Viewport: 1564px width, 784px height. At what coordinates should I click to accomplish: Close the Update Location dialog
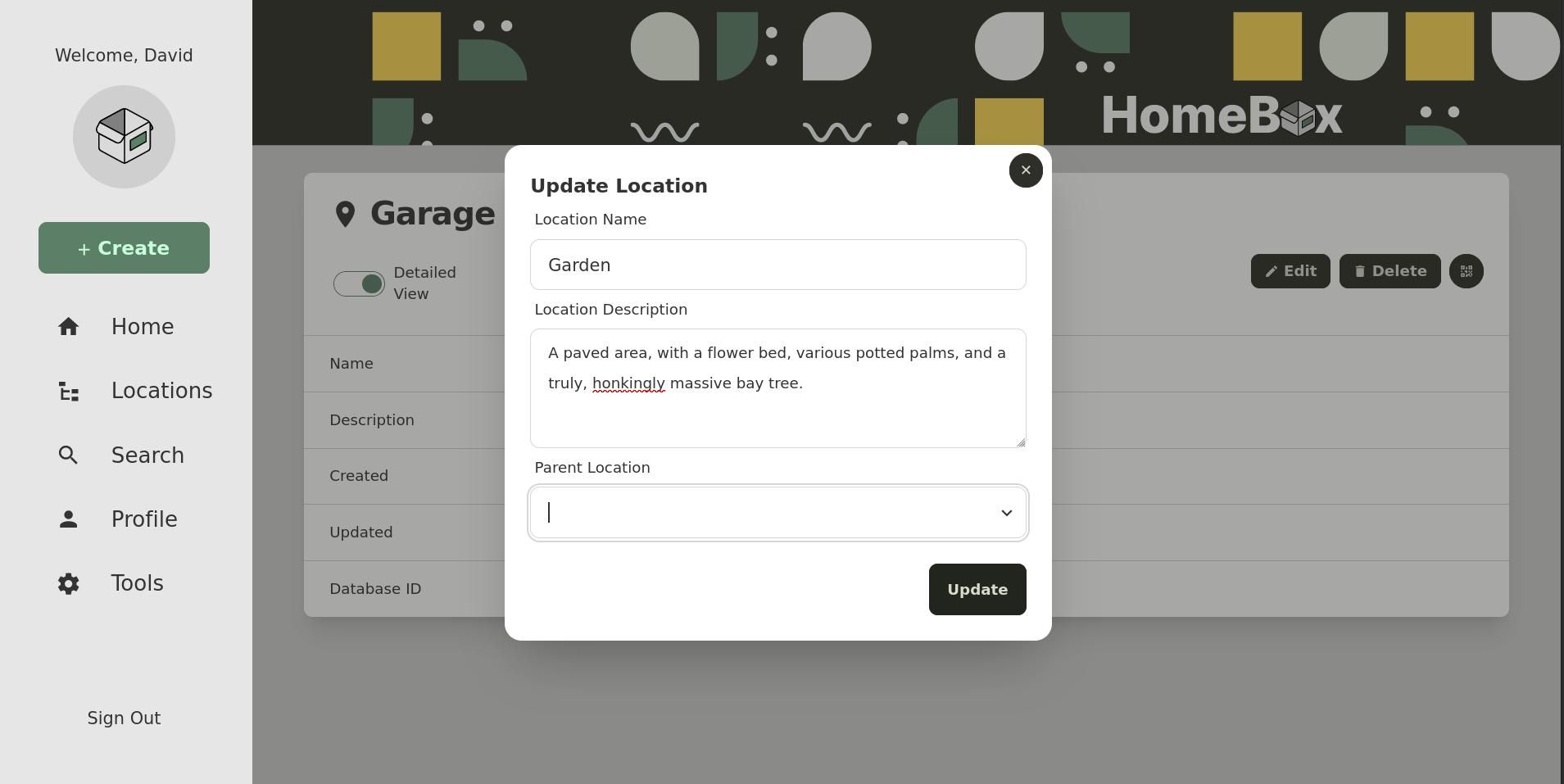[1026, 170]
